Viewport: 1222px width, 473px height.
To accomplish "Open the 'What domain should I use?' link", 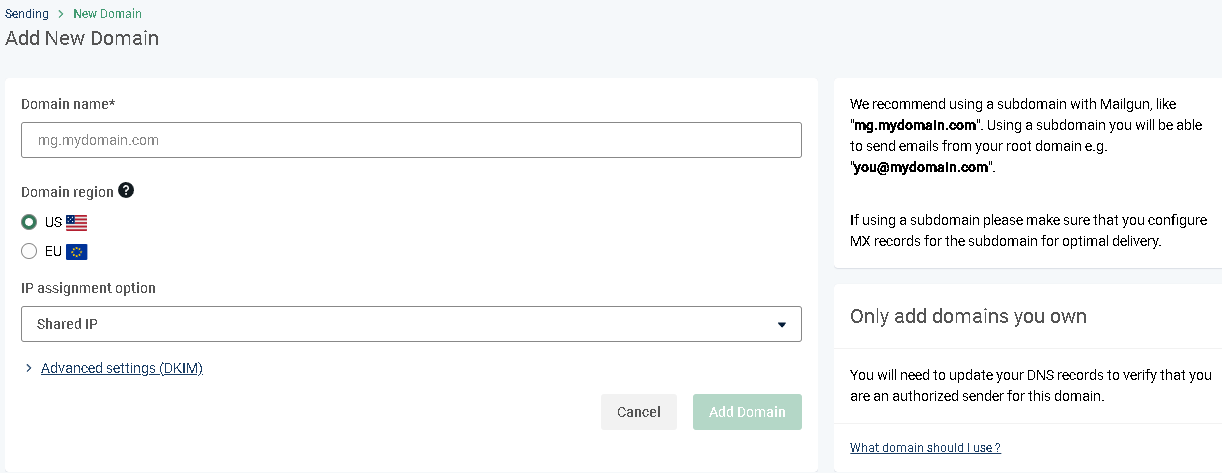I will [x=925, y=448].
